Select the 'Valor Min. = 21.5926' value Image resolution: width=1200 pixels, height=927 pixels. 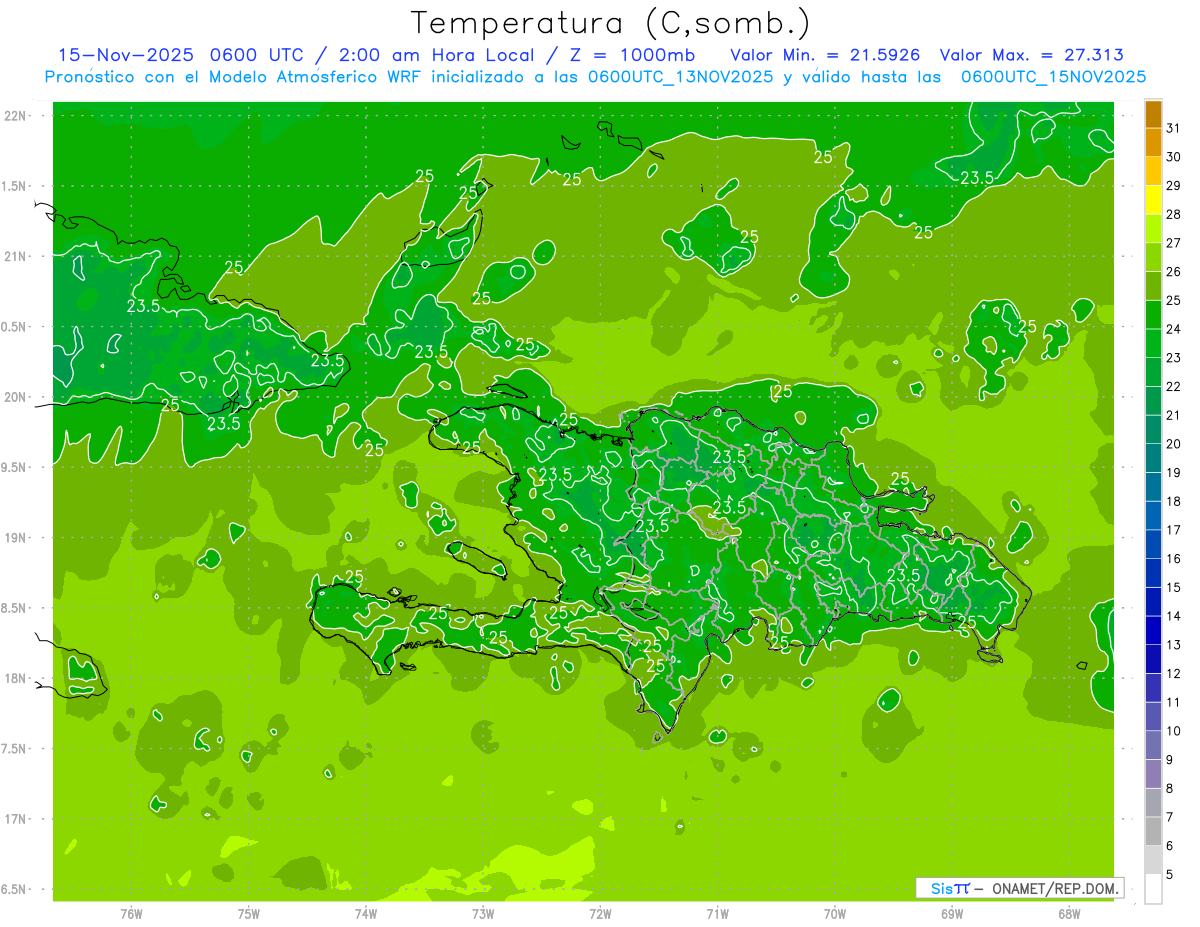coord(825,55)
